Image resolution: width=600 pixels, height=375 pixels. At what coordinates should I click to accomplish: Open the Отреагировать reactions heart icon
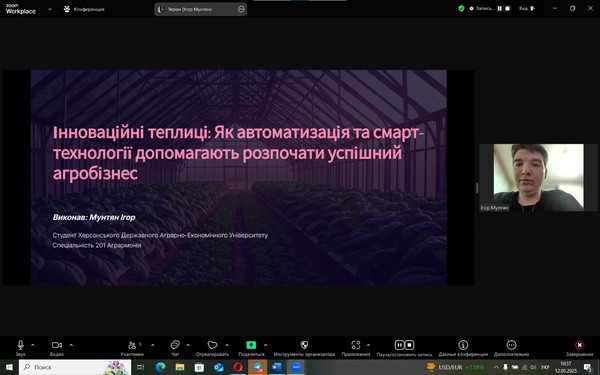[212, 345]
